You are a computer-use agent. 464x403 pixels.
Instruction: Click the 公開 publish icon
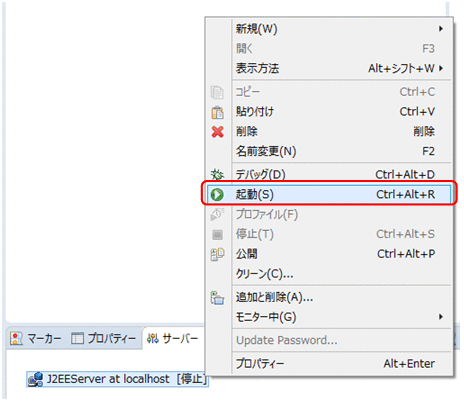(217, 254)
